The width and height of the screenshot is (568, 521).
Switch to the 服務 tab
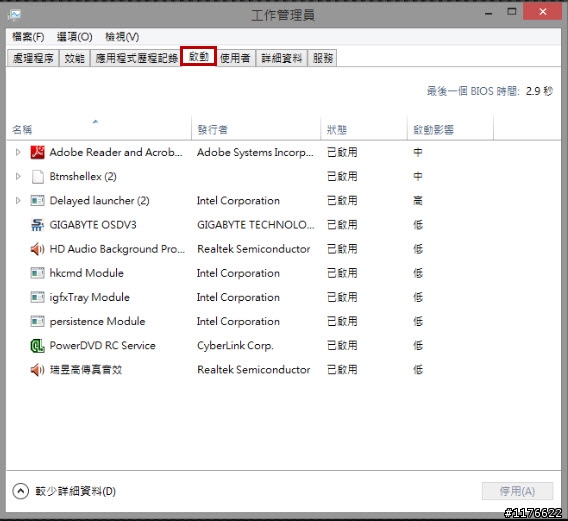323,58
